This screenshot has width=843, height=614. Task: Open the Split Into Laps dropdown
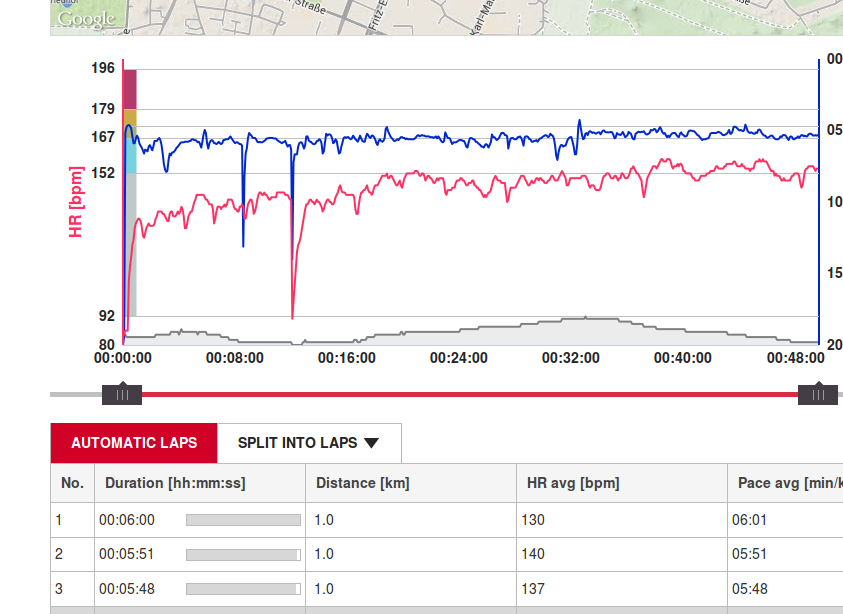(x=308, y=443)
